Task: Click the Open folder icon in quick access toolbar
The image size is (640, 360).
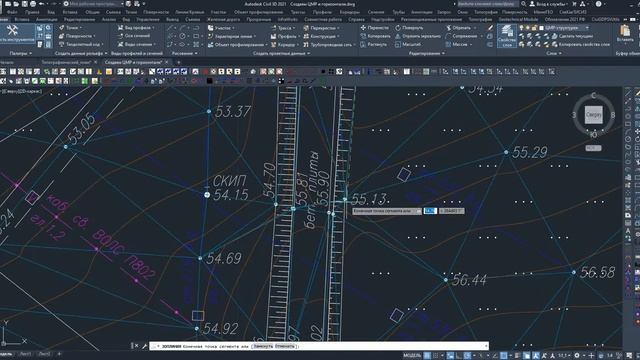Action: tap(16, 4)
